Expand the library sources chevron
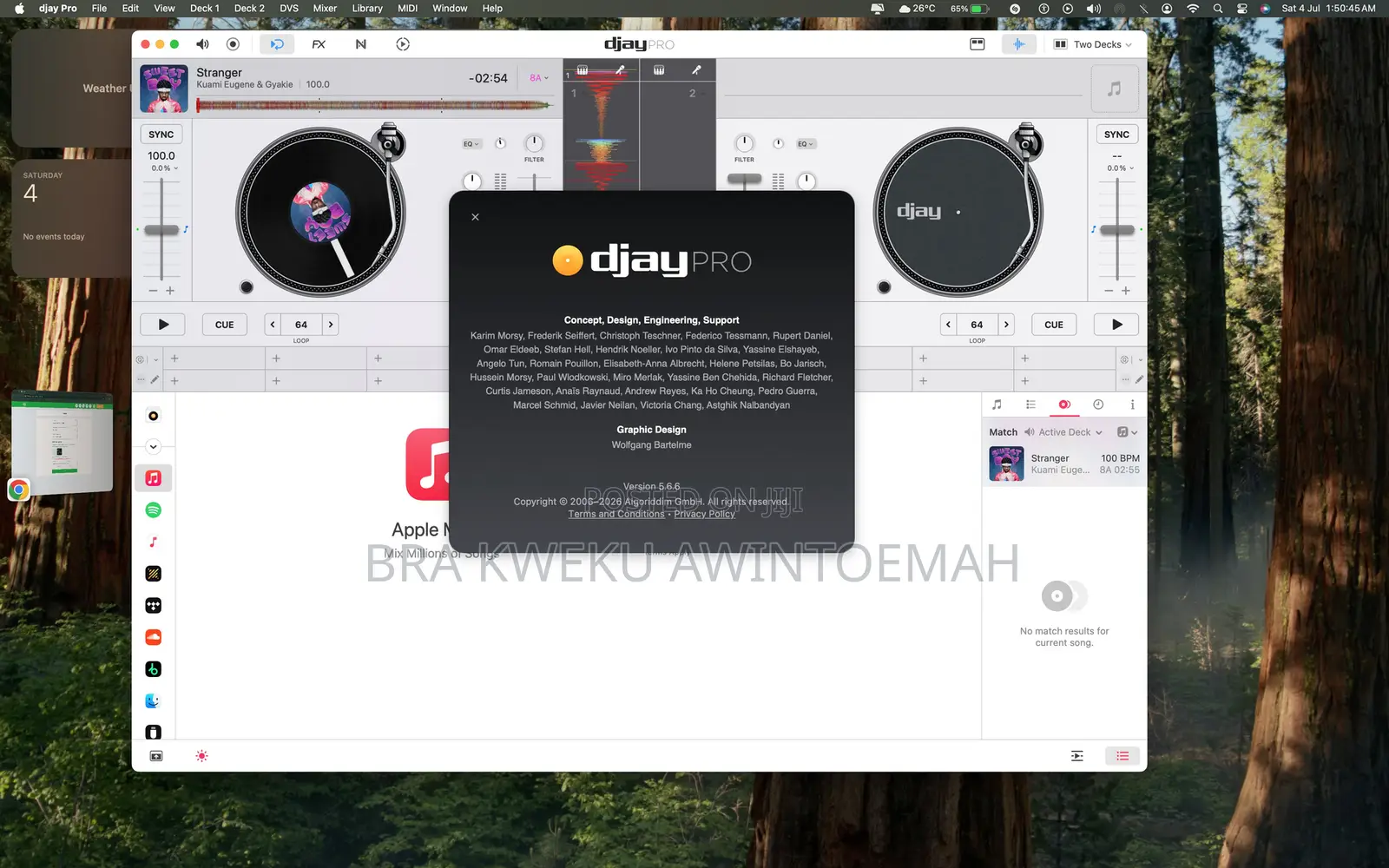Viewport: 1389px width, 868px height. tap(154, 447)
